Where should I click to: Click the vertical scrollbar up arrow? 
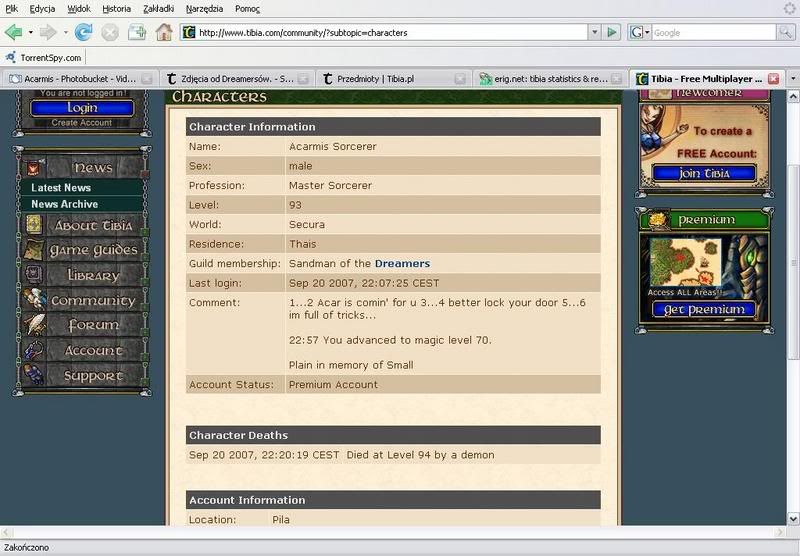pyautogui.click(x=793, y=96)
